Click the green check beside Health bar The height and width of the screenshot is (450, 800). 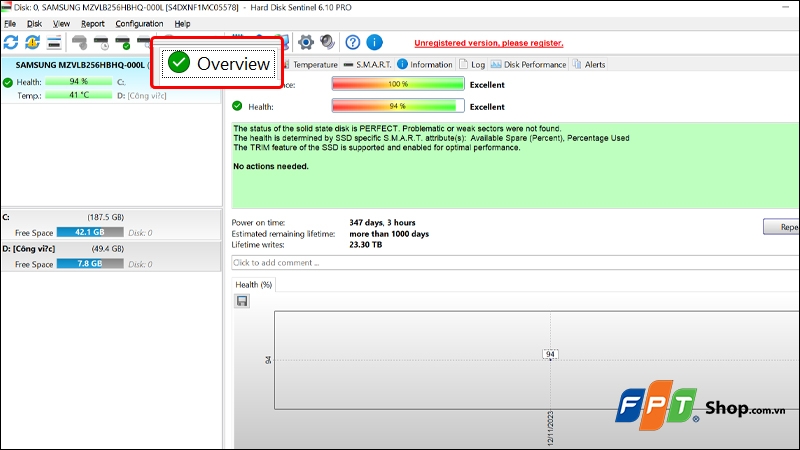(x=237, y=106)
